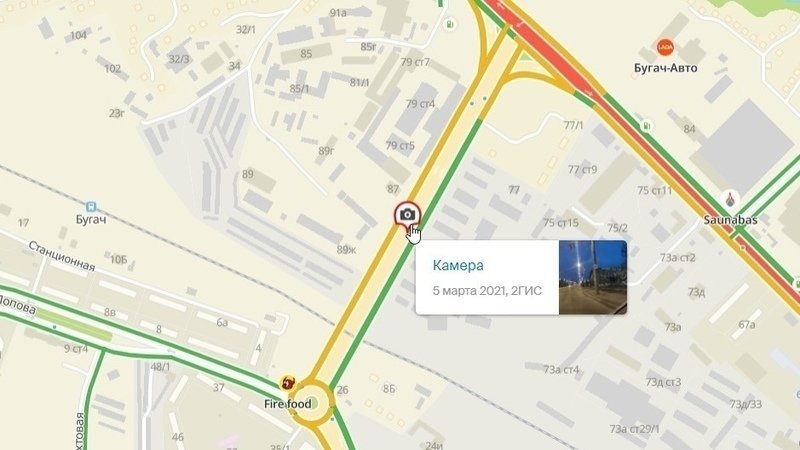Select the Станционная street label

pyautogui.click(x=61, y=256)
